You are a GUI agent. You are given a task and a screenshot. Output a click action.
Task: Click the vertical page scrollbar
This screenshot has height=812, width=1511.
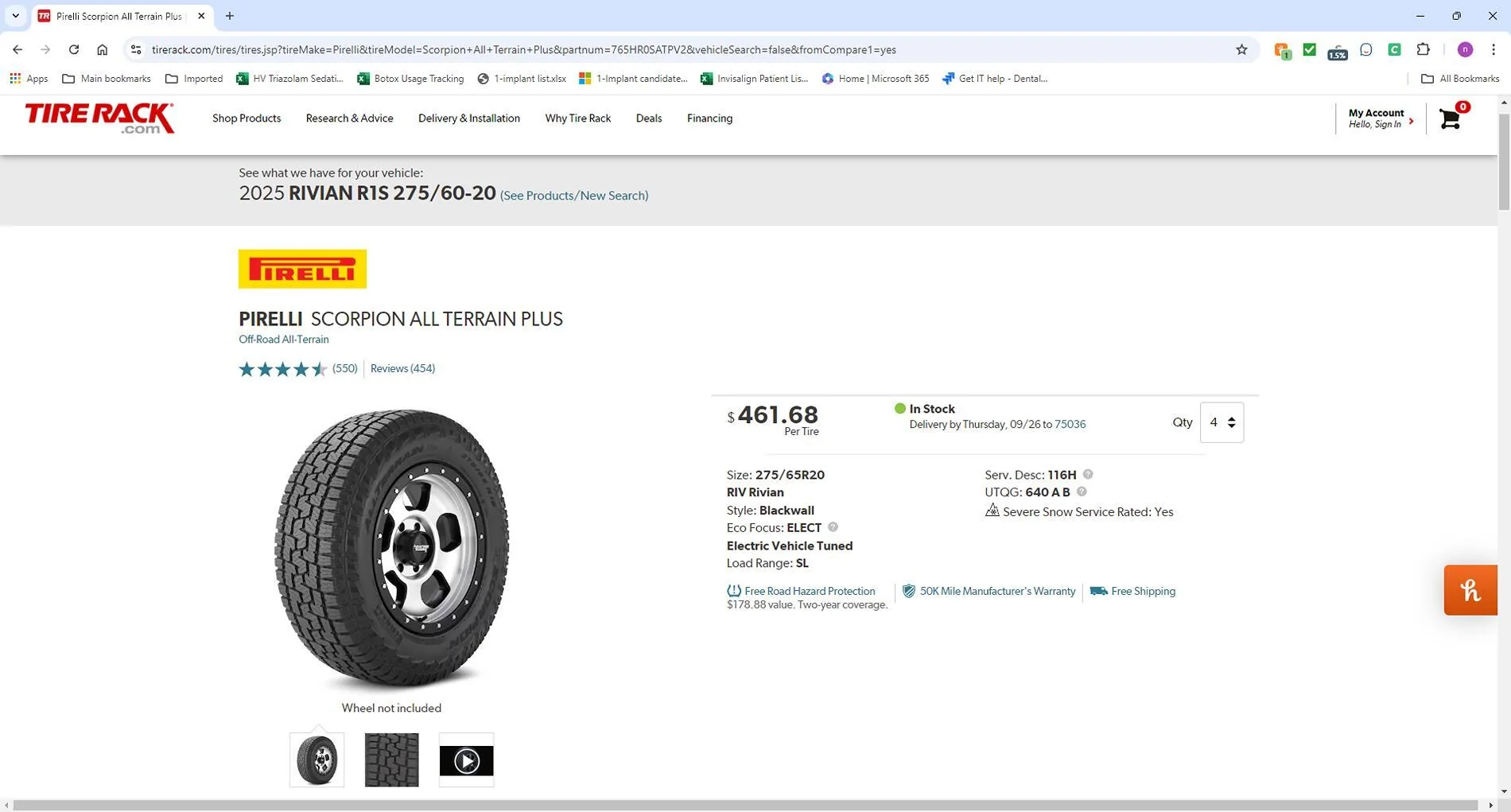click(x=1504, y=161)
